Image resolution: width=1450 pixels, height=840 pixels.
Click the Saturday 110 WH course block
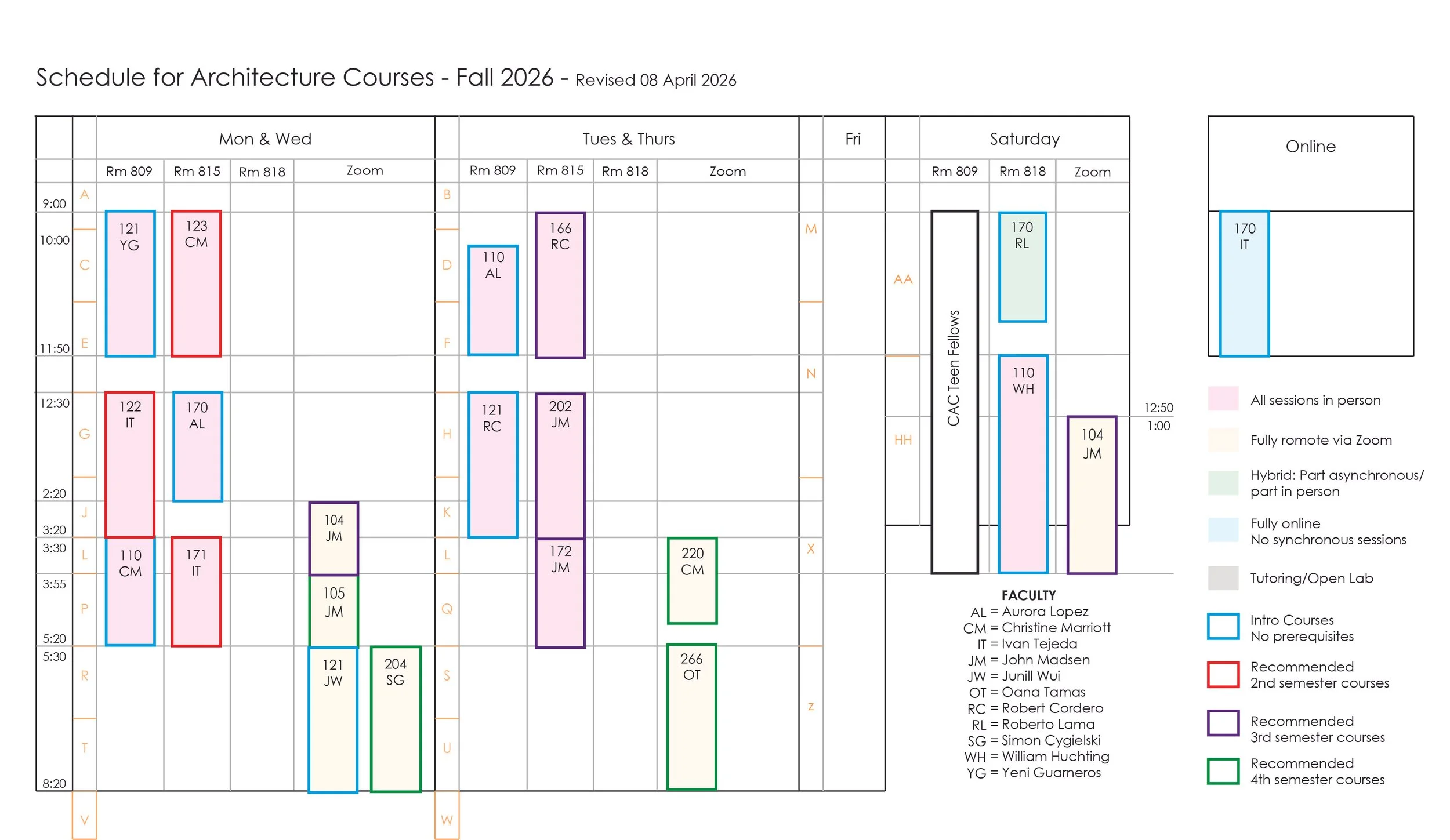[1023, 464]
